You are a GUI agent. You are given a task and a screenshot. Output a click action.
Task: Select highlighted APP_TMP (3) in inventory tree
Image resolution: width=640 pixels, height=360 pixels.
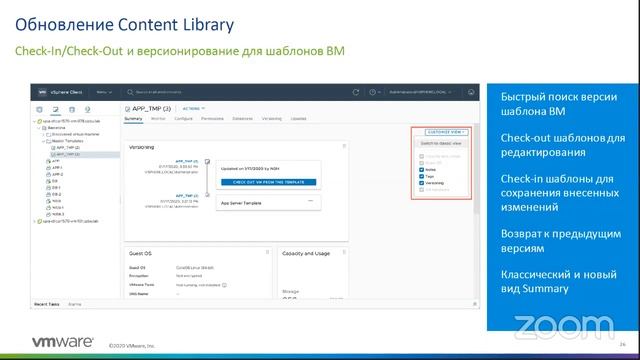(68, 154)
